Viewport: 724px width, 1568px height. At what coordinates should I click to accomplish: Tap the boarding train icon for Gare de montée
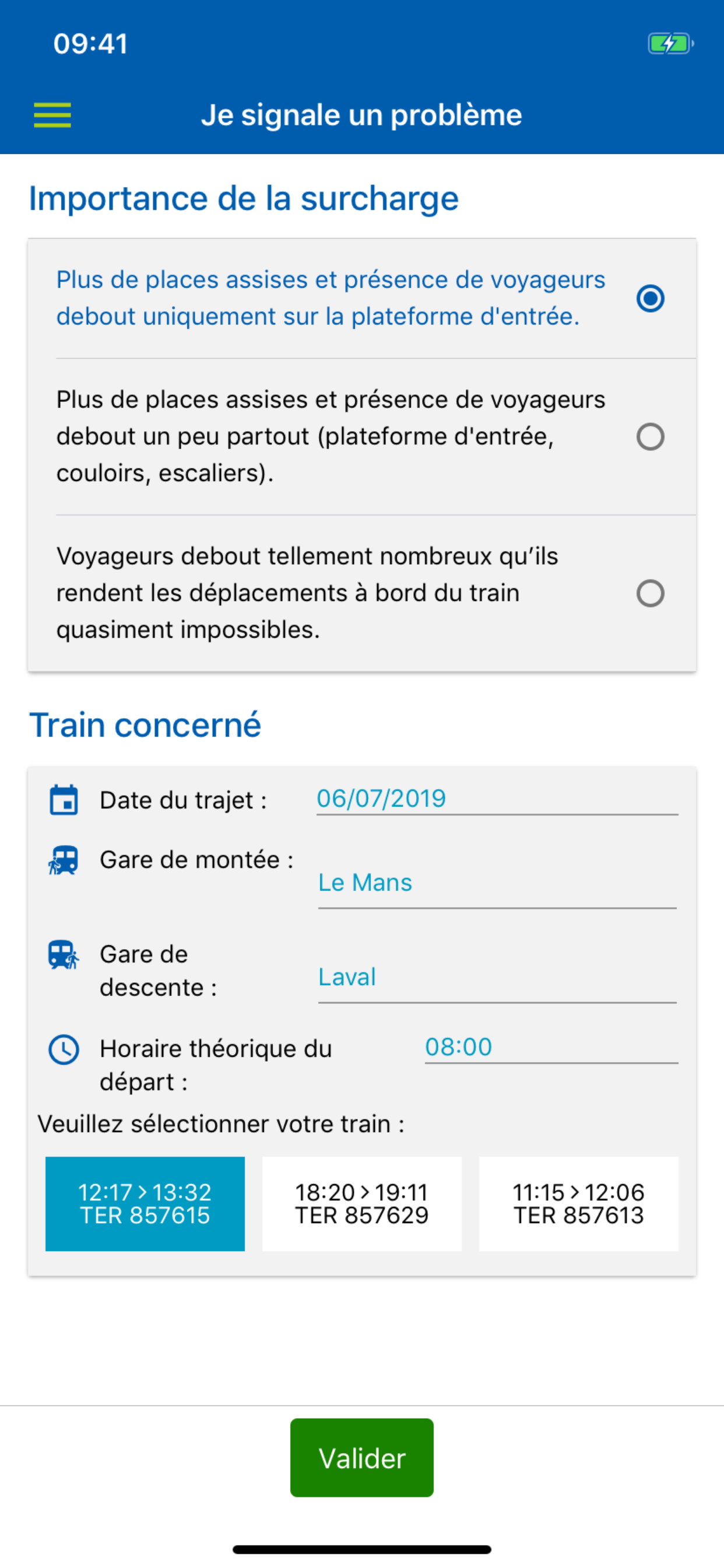[x=64, y=860]
